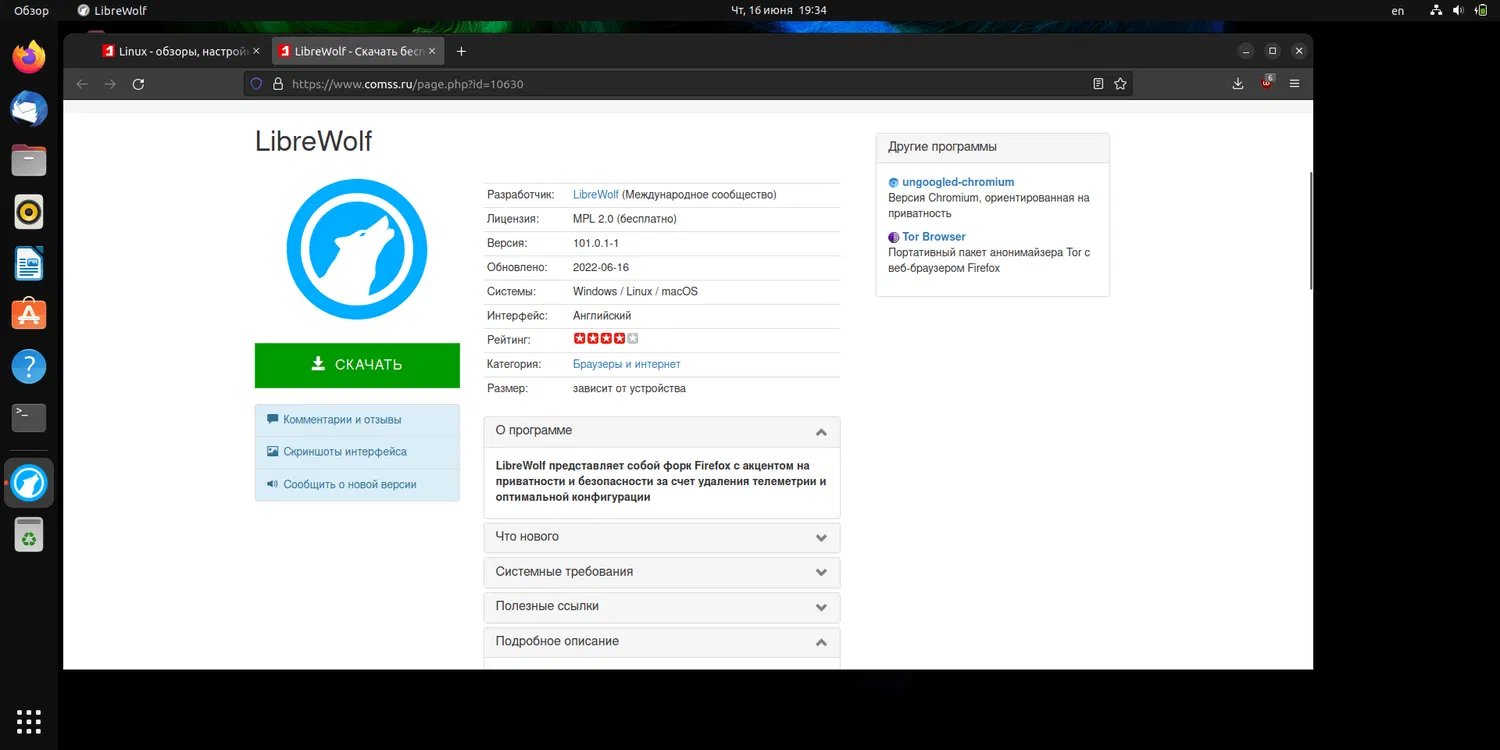Open the browser downloads panel
1500x750 pixels.
(1238, 84)
